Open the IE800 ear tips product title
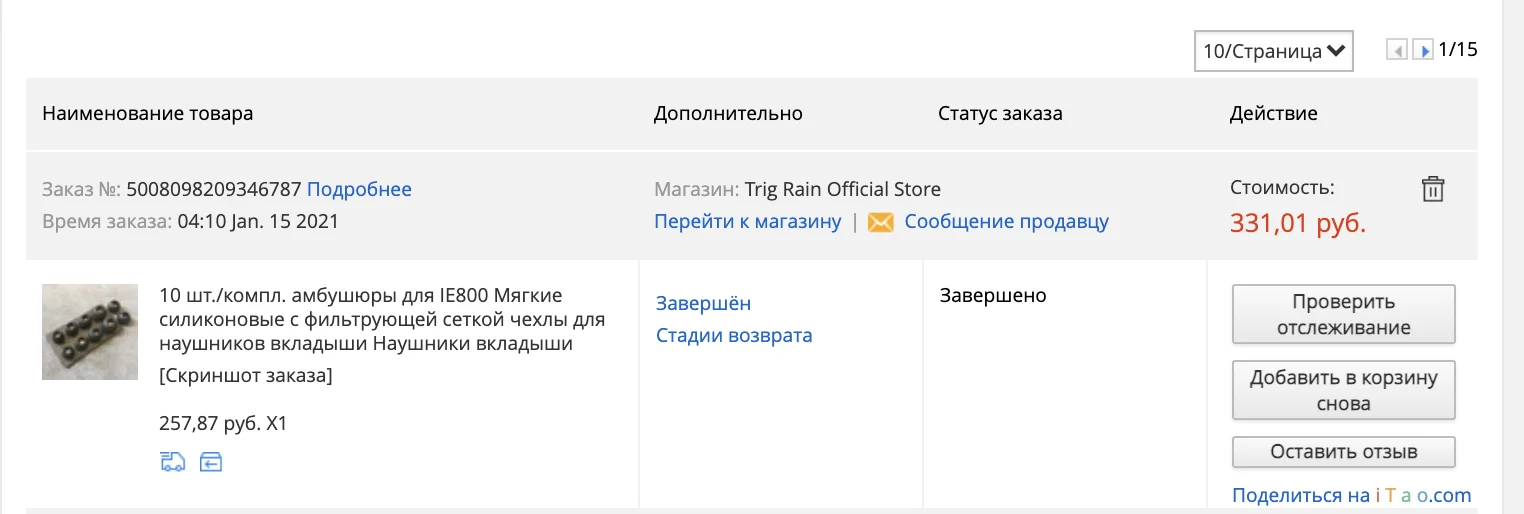Viewport: 1524px width, 514px height. click(x=382, y=320)
